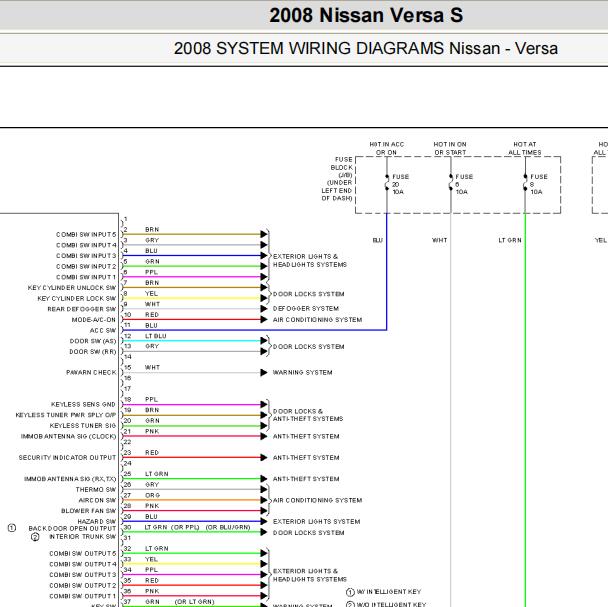Screen dimensions: 608x607
Task: Select the "HOT AT ALL TIMES" label above Fuse 8
Action: click(x=525, y=149)
